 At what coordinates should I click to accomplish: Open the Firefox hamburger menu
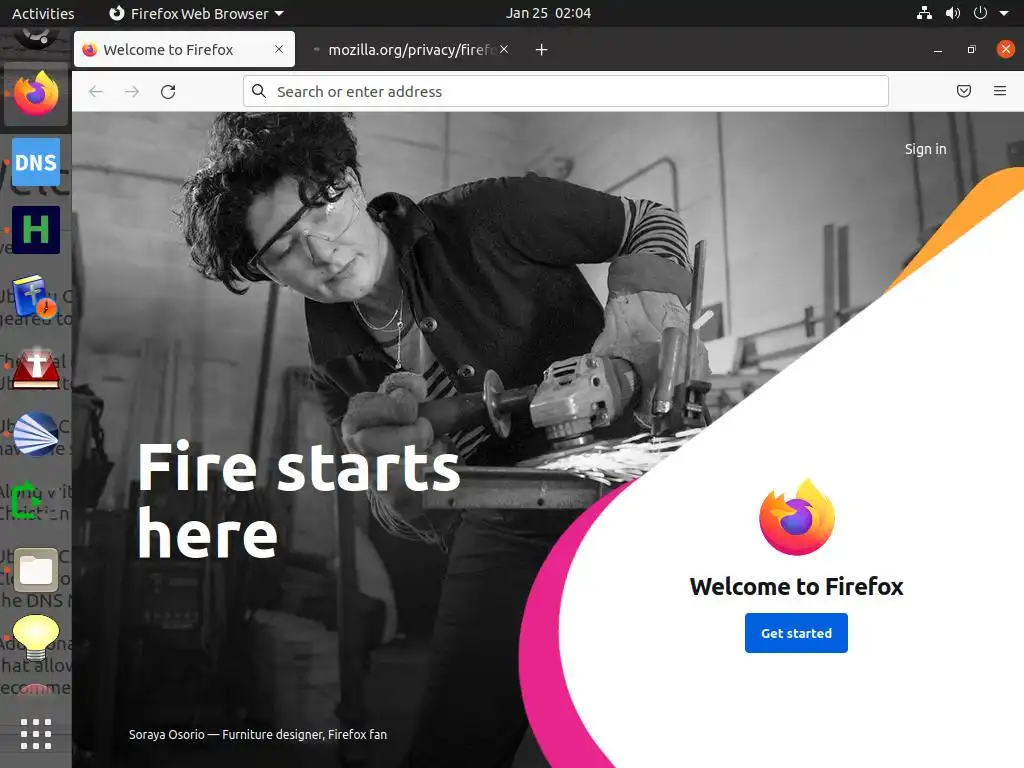coord(999,91)
